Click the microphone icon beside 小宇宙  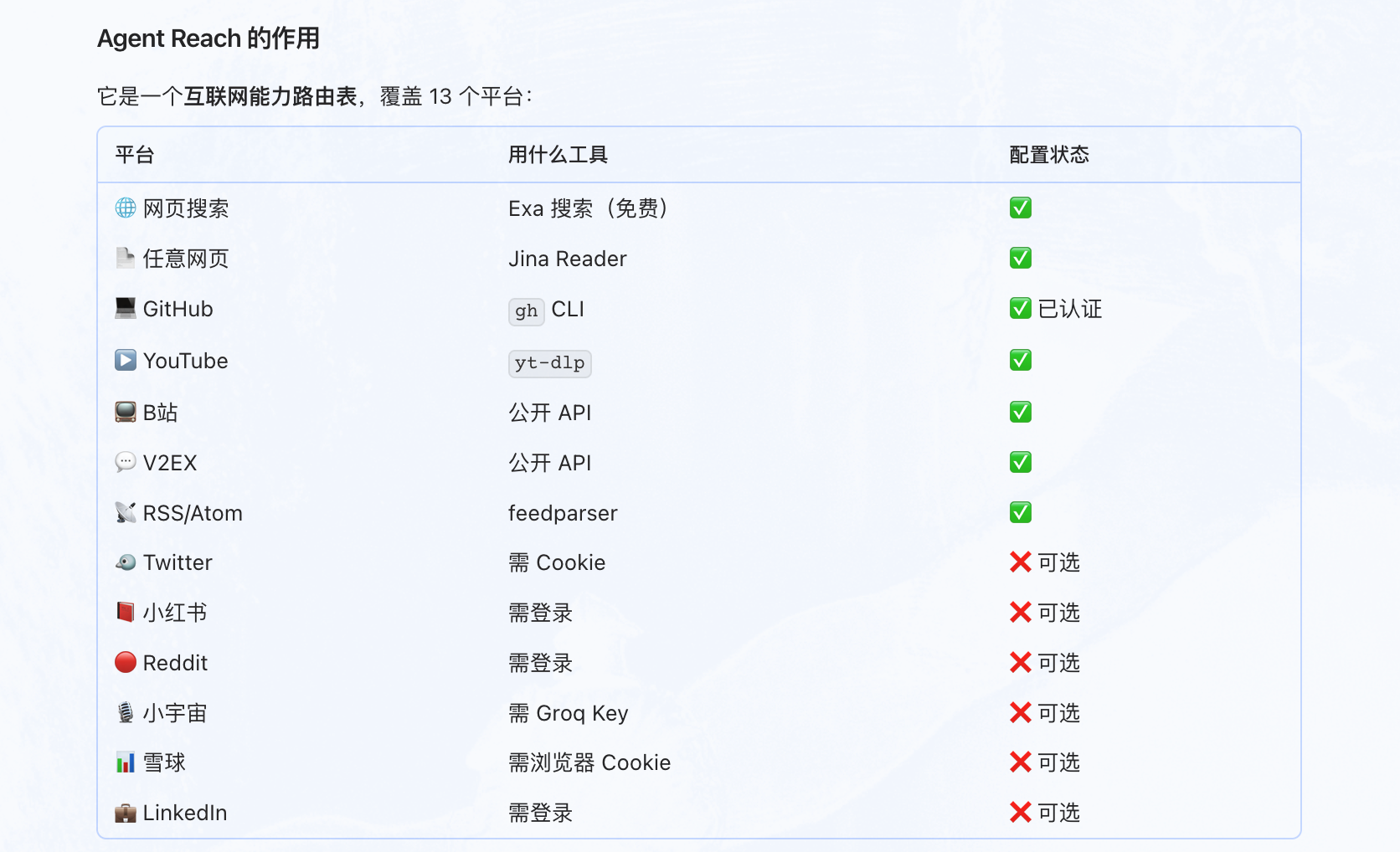(126, 712)
